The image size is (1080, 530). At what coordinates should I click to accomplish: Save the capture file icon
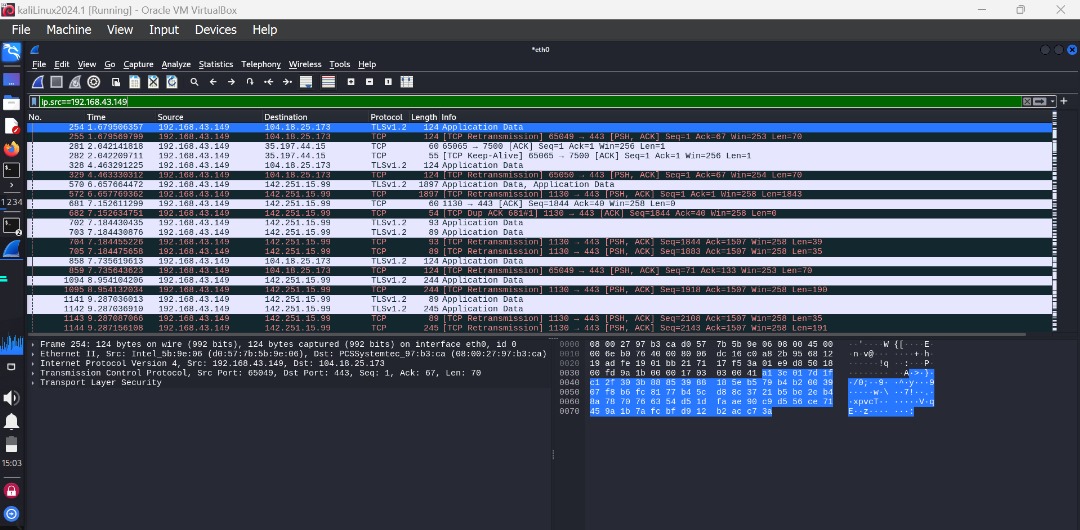pyautogui.click(x=135, y=81)
